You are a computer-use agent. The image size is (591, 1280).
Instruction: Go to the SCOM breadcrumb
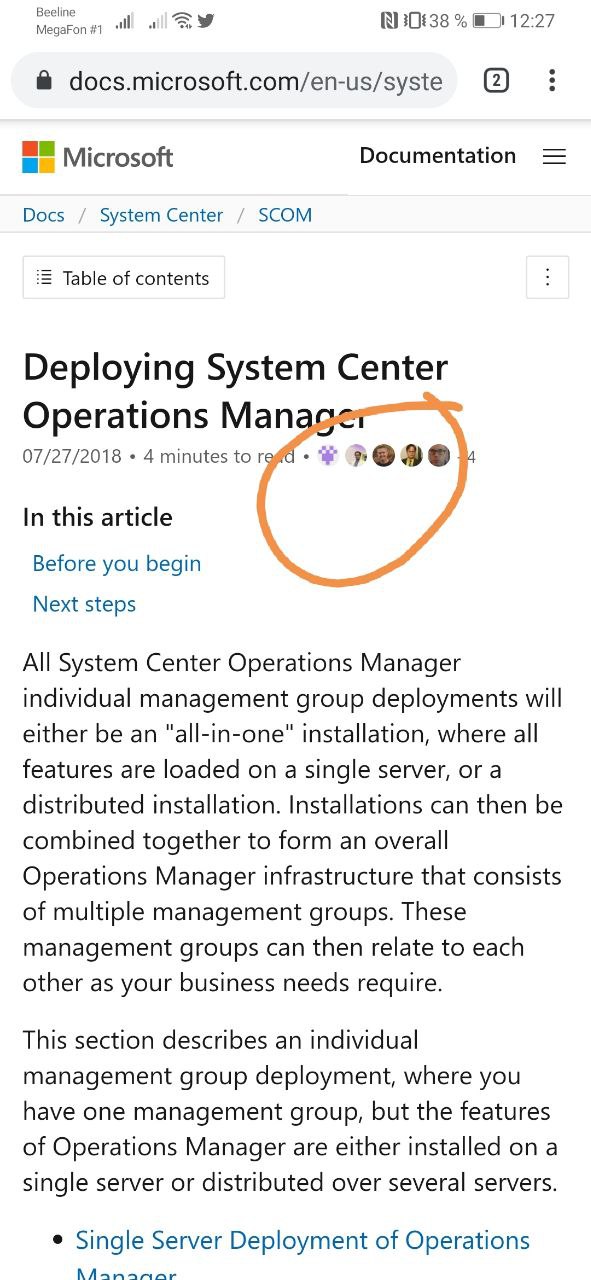click(x=285, y=215)
